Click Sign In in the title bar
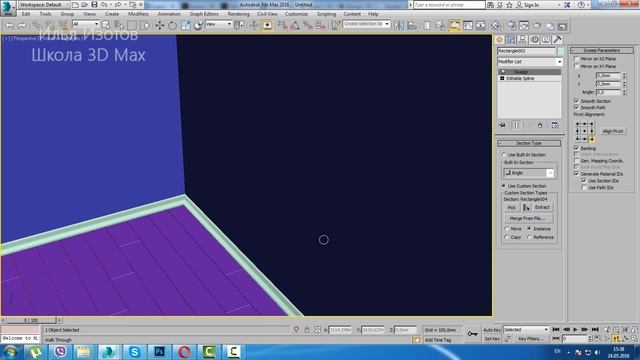The height and width of the screenshot is (360, 640). click(531, 5)
